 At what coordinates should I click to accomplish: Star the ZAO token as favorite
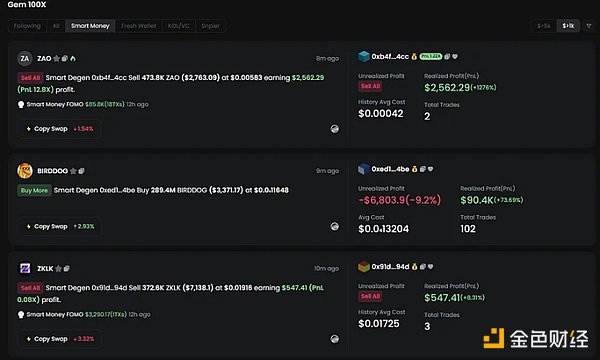[57, 59]
